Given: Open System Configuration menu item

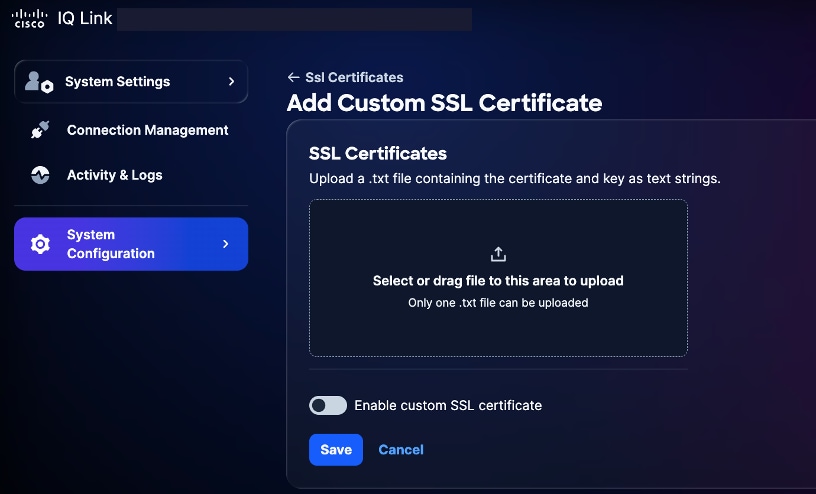Looking at the screenshot, I should [131, 244].
